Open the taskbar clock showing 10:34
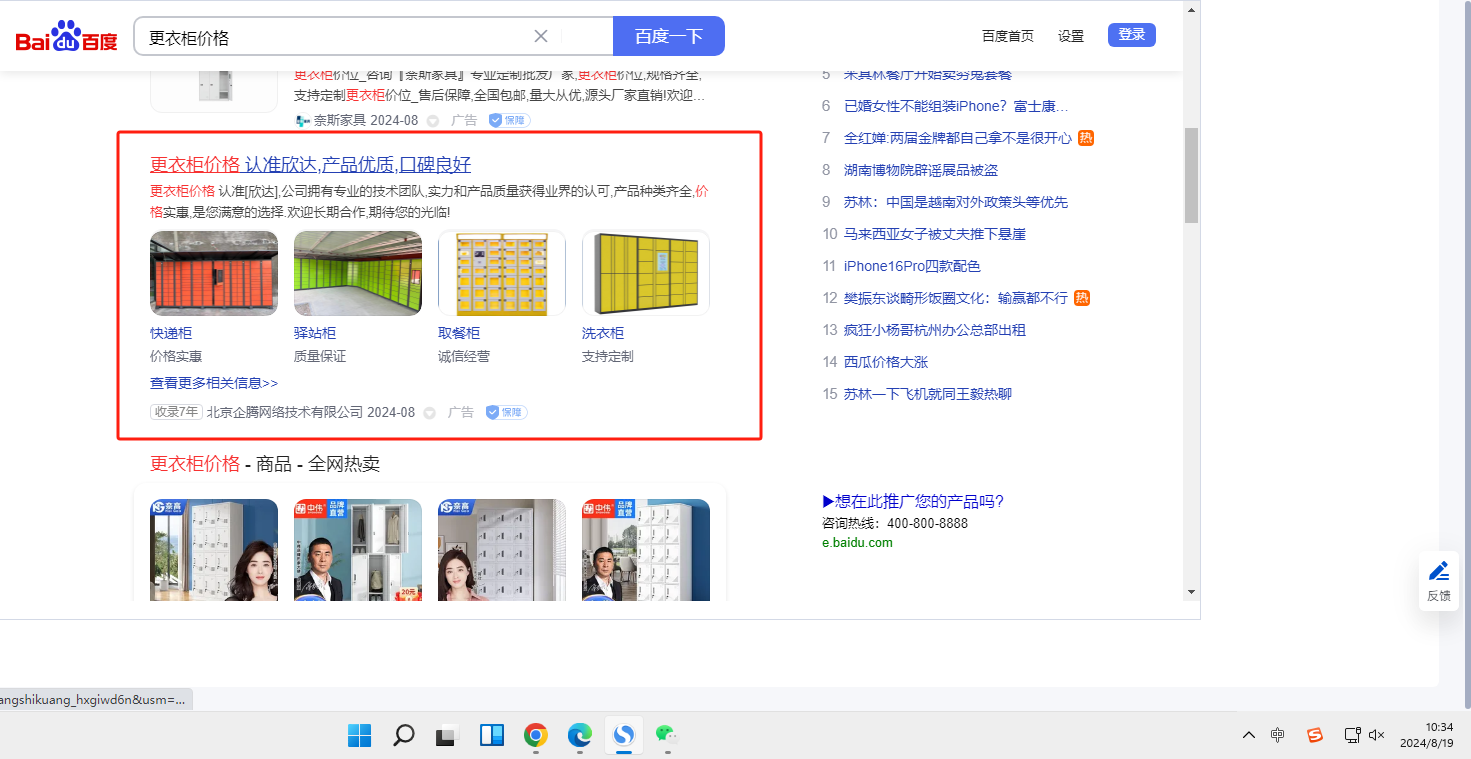Viewport: 1471px width, 759px height. 1429,735
